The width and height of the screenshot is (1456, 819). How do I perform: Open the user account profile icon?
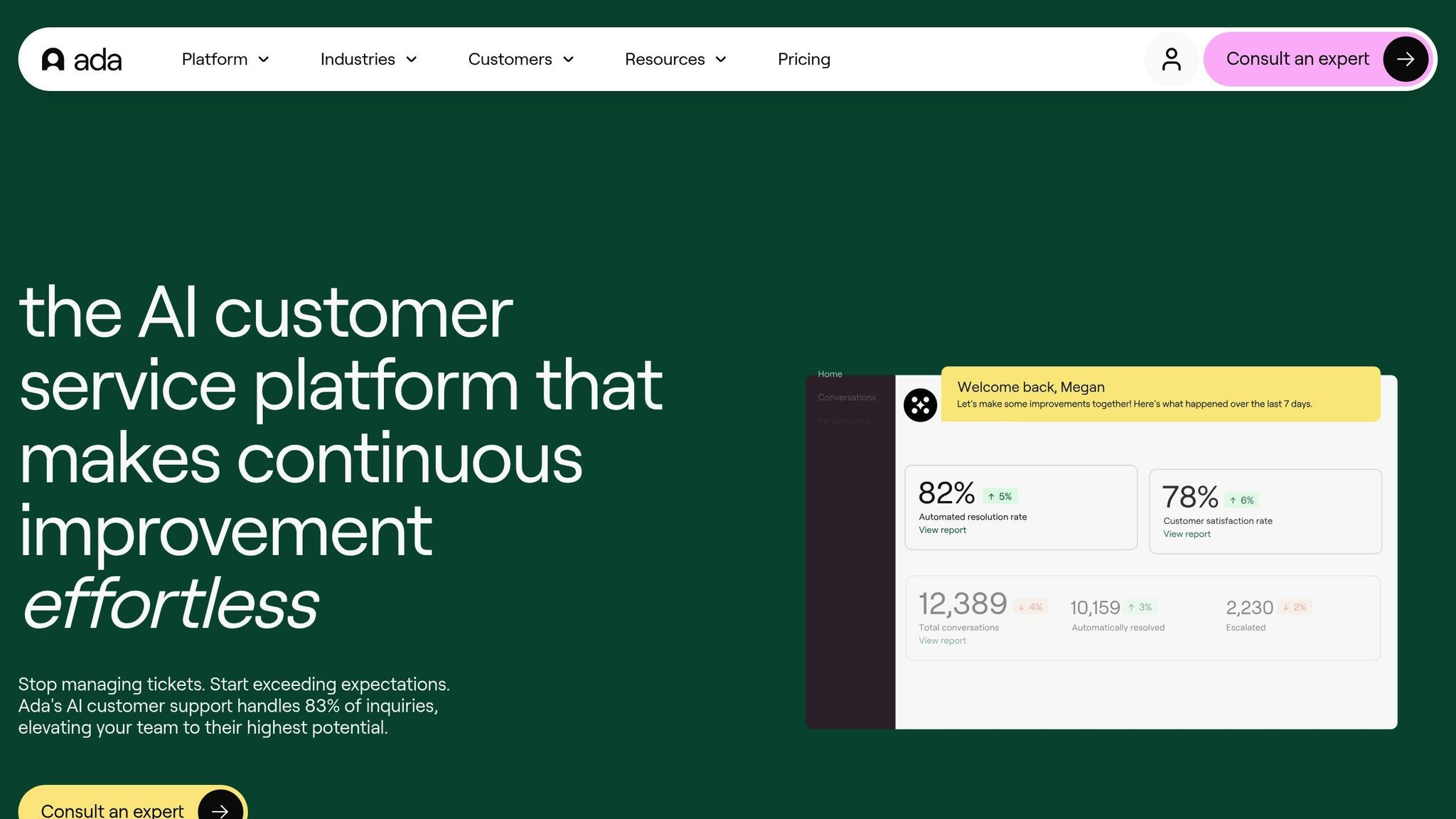point(1171,59)
